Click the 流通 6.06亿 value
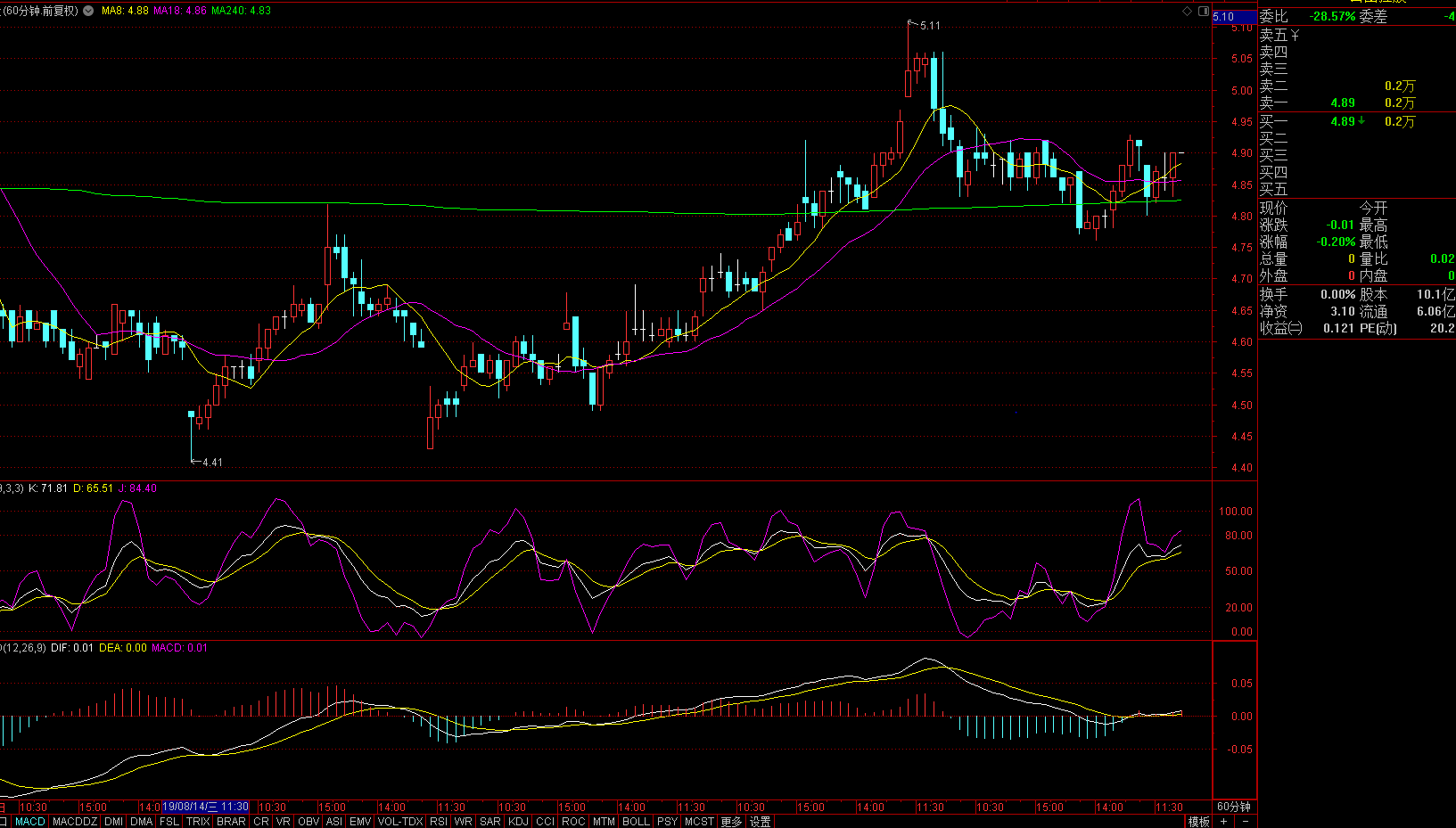Screen dimensions: 1456x828 pyautogui.click(x=1435, y=311)
